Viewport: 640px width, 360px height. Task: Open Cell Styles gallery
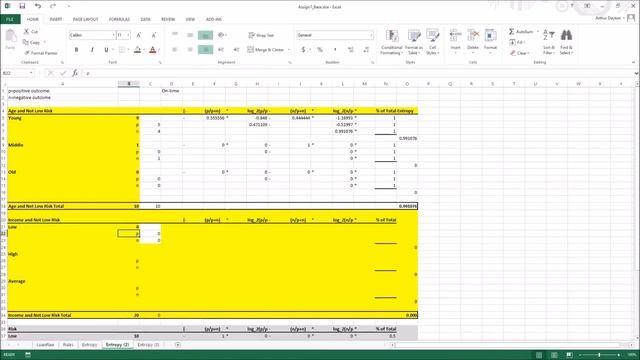click(x=432, y=42)
